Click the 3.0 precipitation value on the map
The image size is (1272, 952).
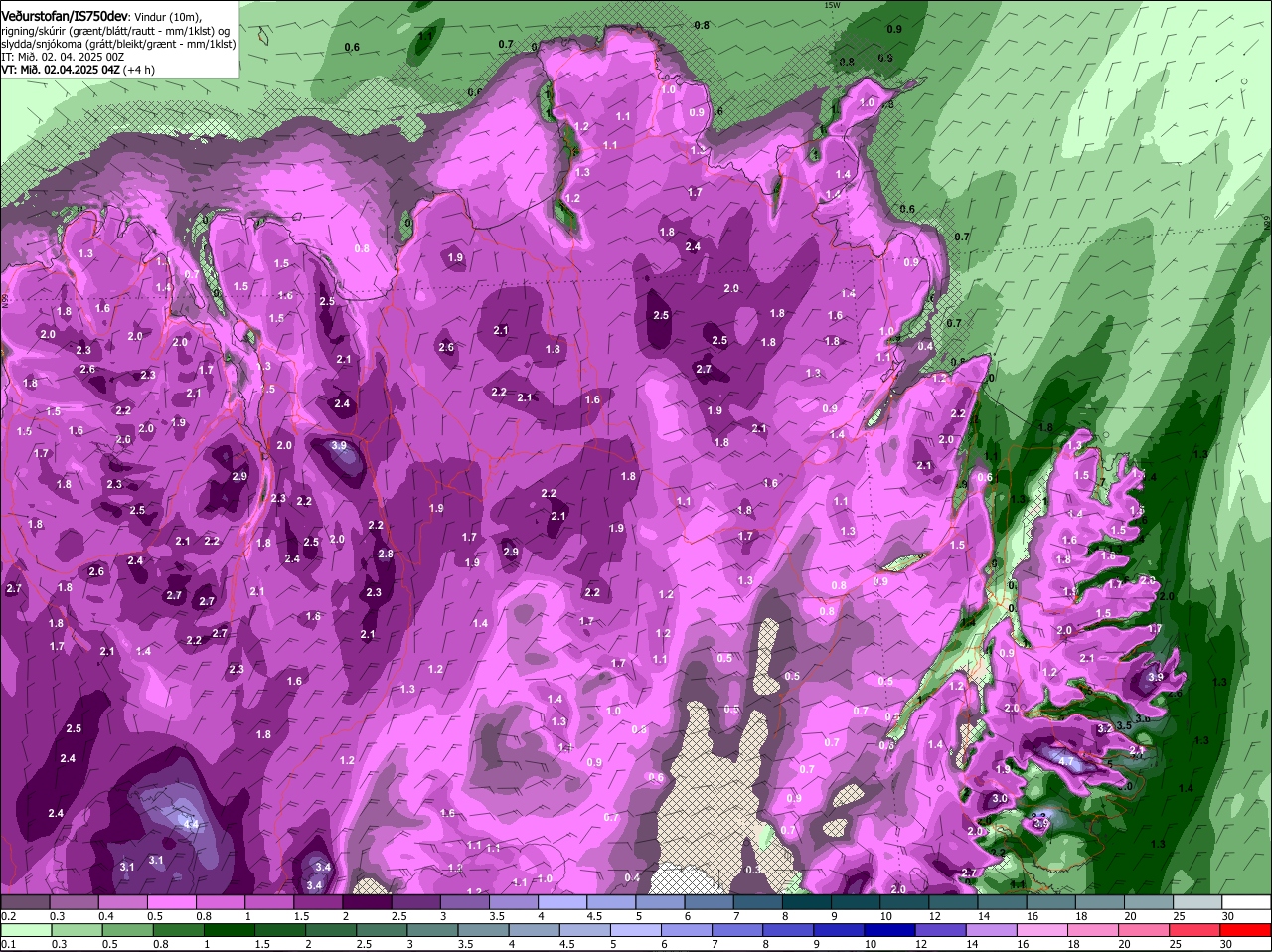coord(1000,798)
